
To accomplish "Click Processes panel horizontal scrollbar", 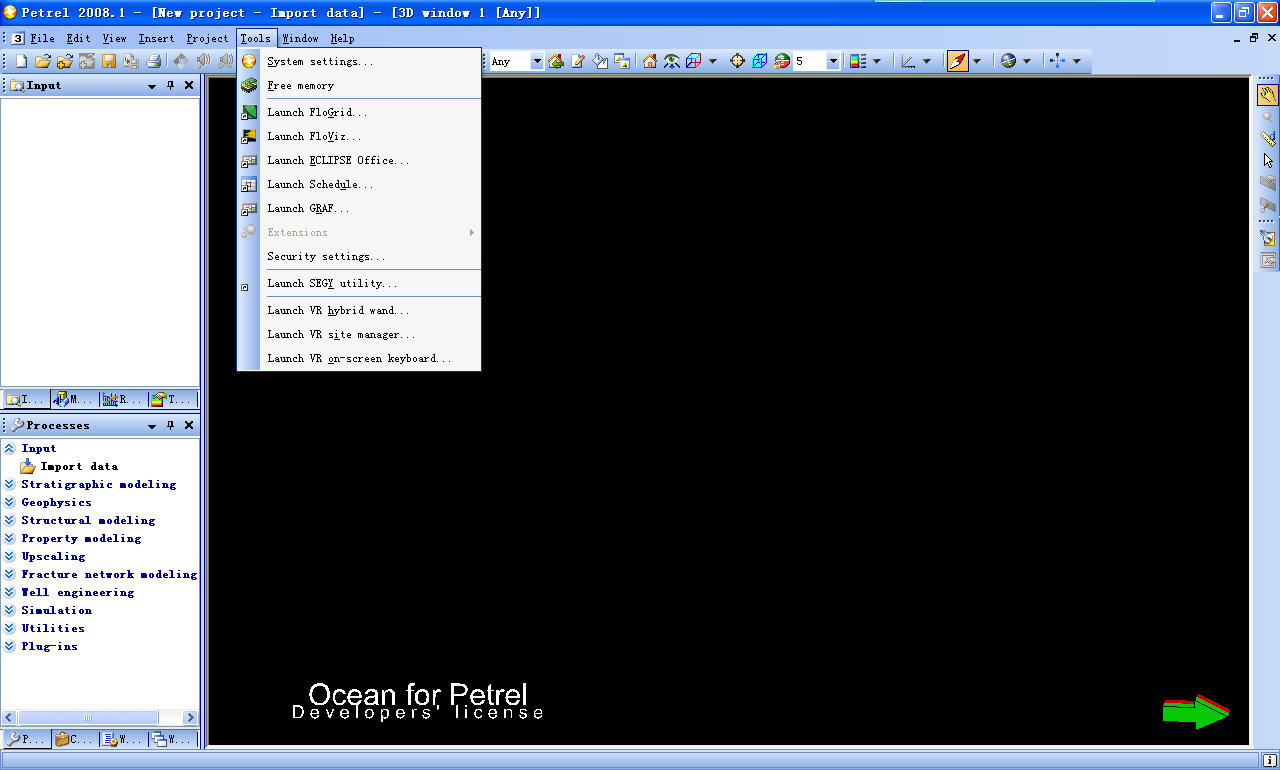I will (x=88, y=718).
